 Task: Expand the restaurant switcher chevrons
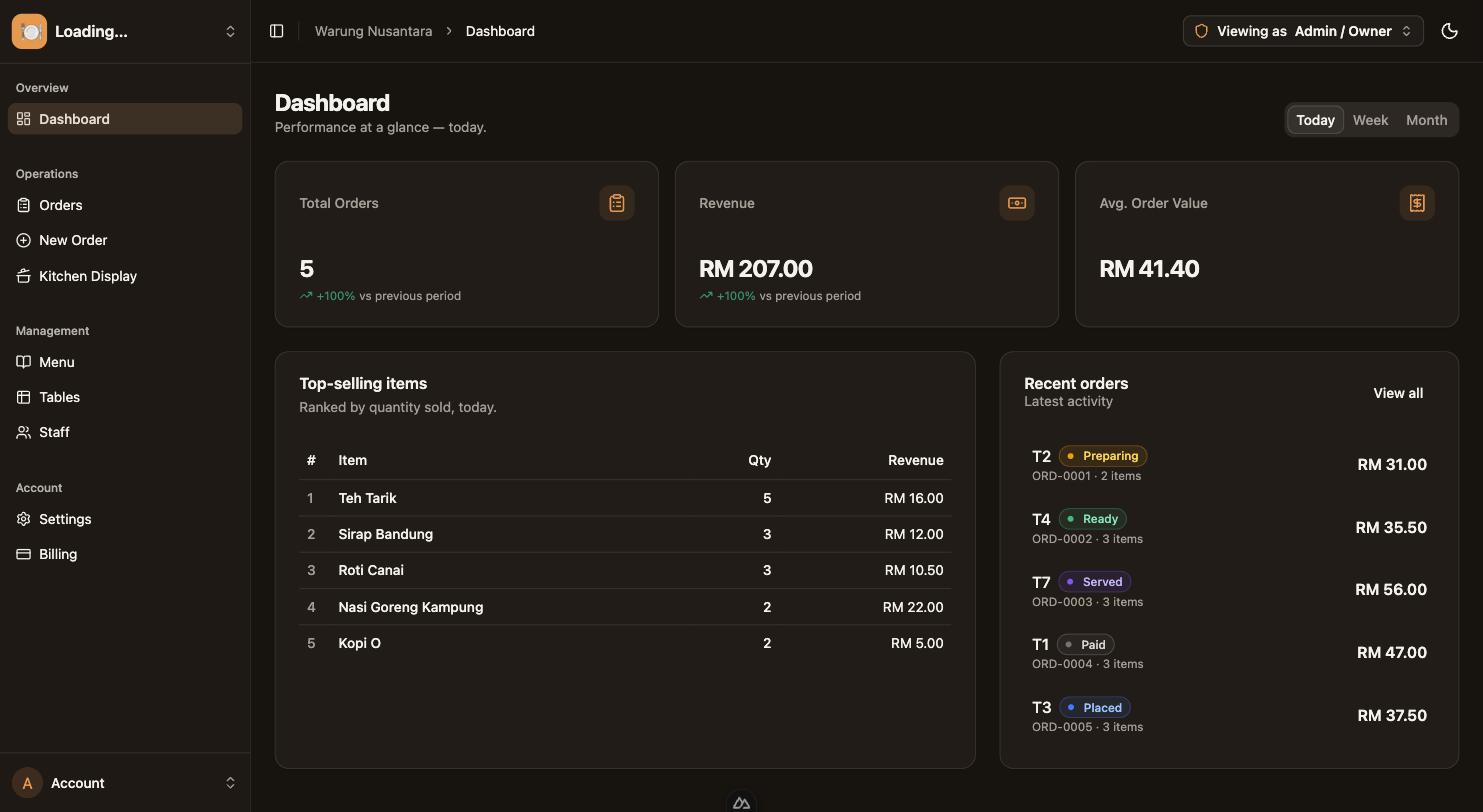click(230, 31)
